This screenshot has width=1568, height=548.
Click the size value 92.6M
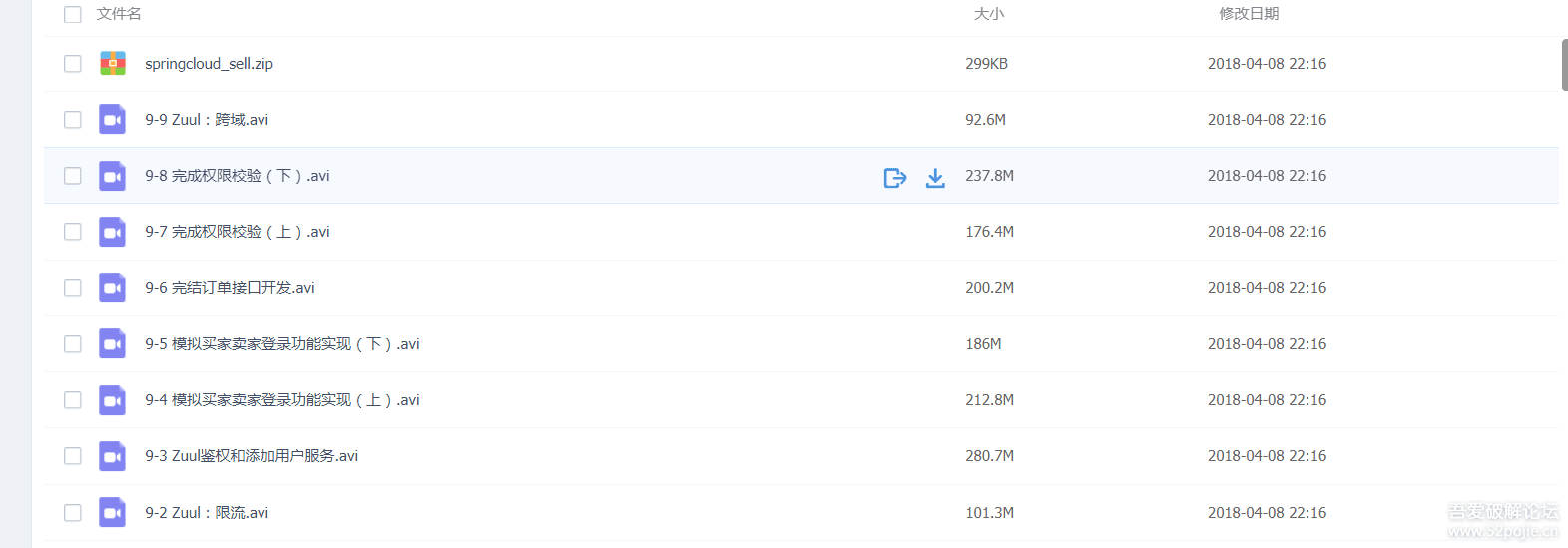pos(985,119)
